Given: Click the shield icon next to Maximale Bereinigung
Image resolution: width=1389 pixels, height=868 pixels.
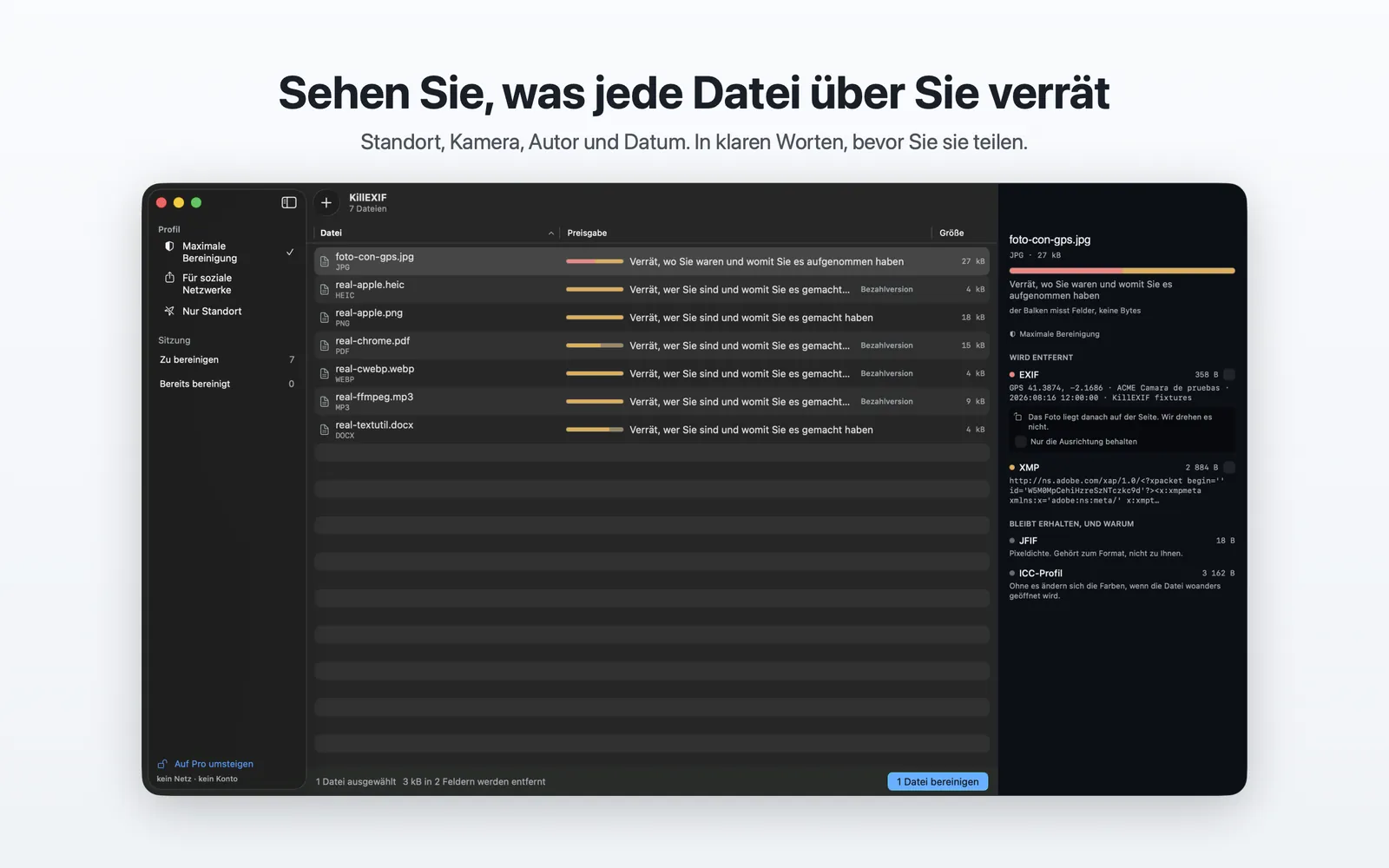Looking at the screenshot, I should 169,247.
